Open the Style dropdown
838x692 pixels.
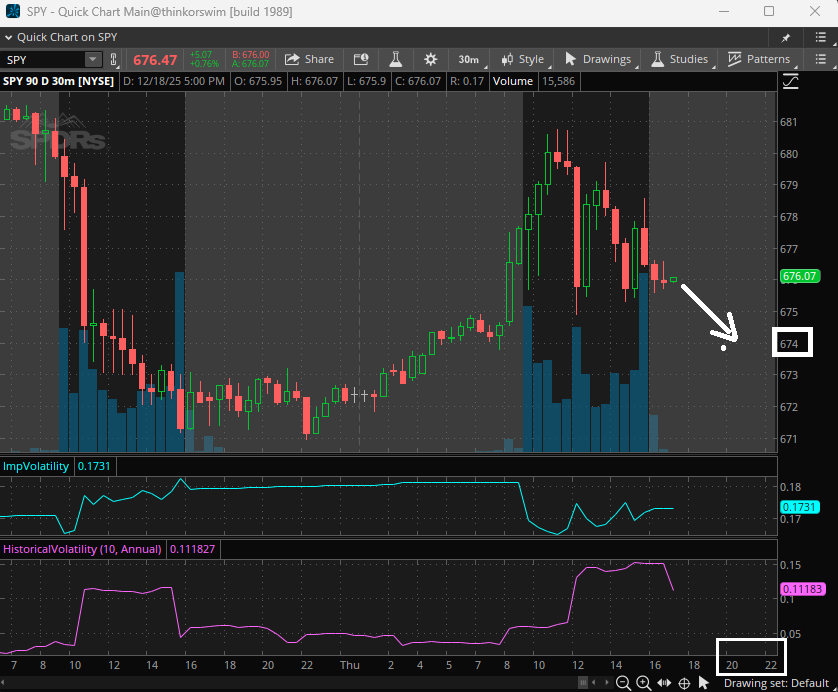pos(523,59)
